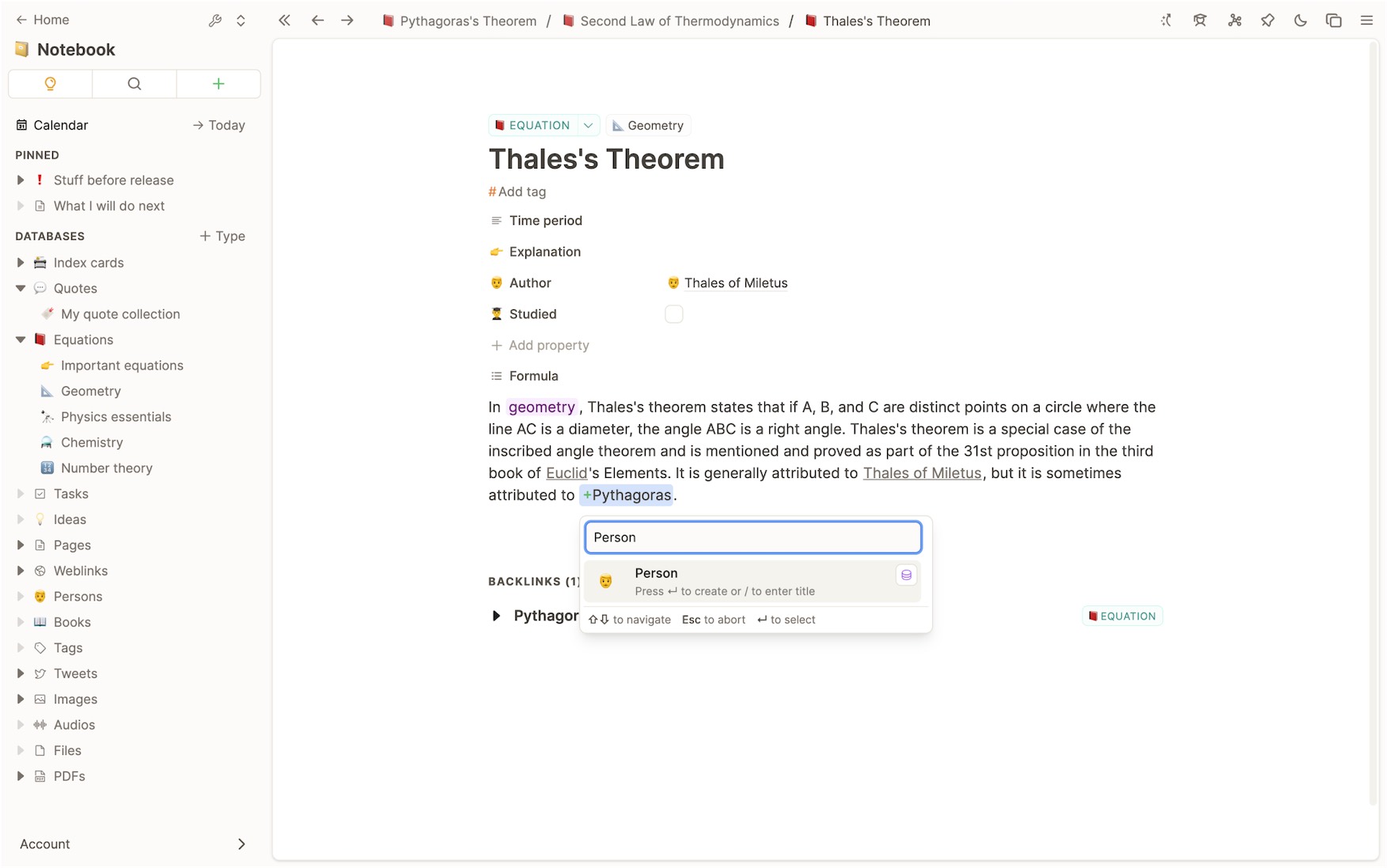This screenshot has width=1387, height=868.
Task: Click Ideas lightbulb icon
Action: point(40,520)
